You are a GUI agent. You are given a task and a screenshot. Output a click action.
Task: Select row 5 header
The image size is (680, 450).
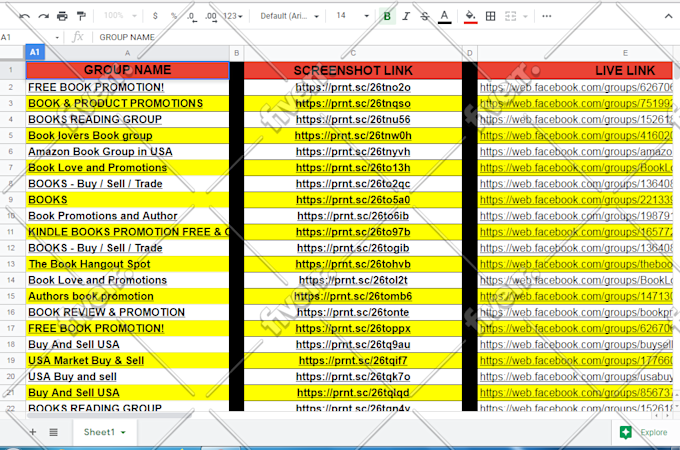point(12,136)
